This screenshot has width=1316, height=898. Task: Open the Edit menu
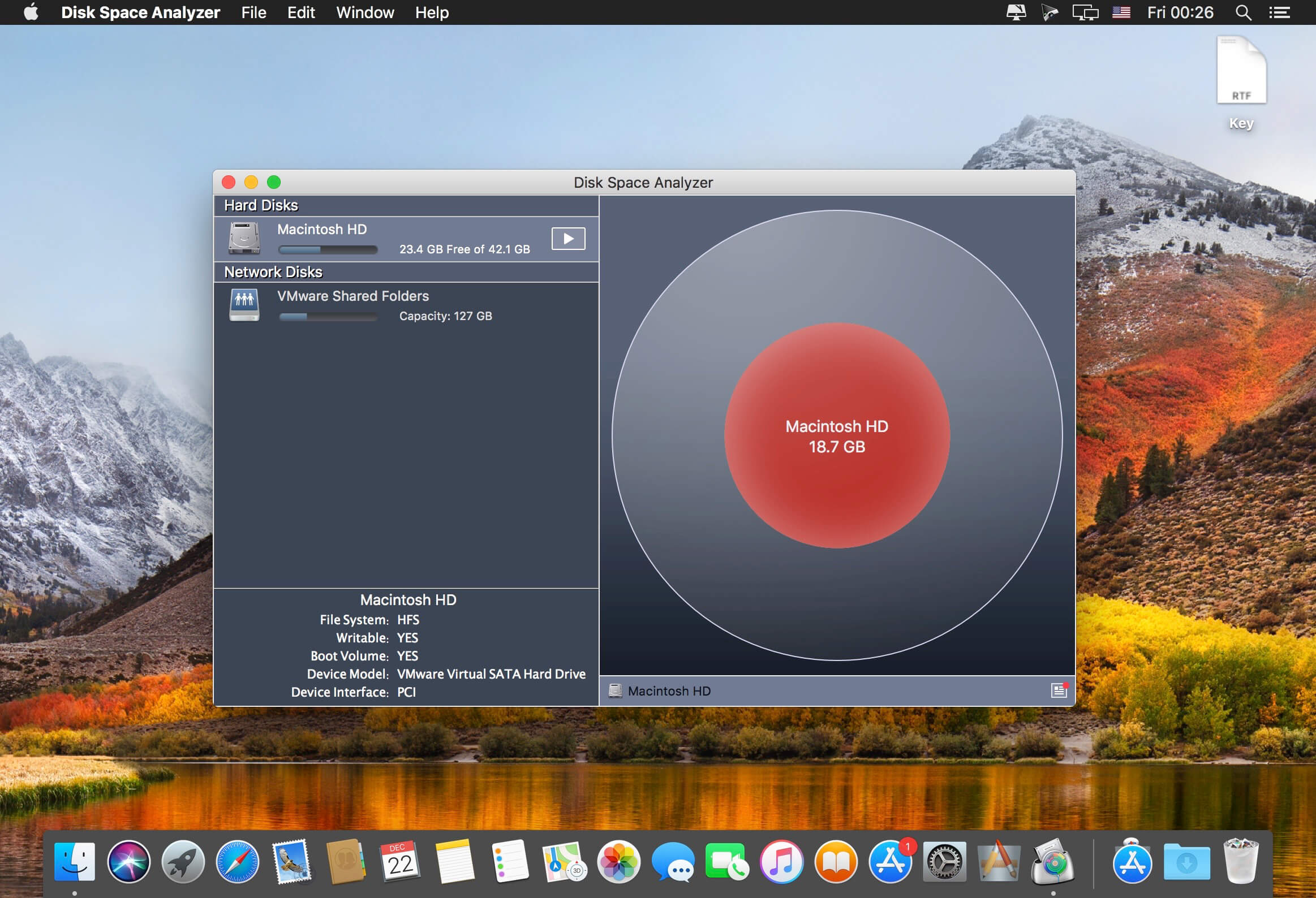[301, 12]
